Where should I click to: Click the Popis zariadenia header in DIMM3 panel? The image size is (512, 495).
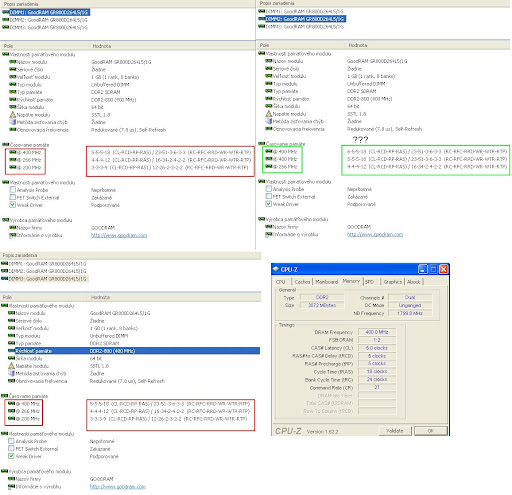pos(131,255)
